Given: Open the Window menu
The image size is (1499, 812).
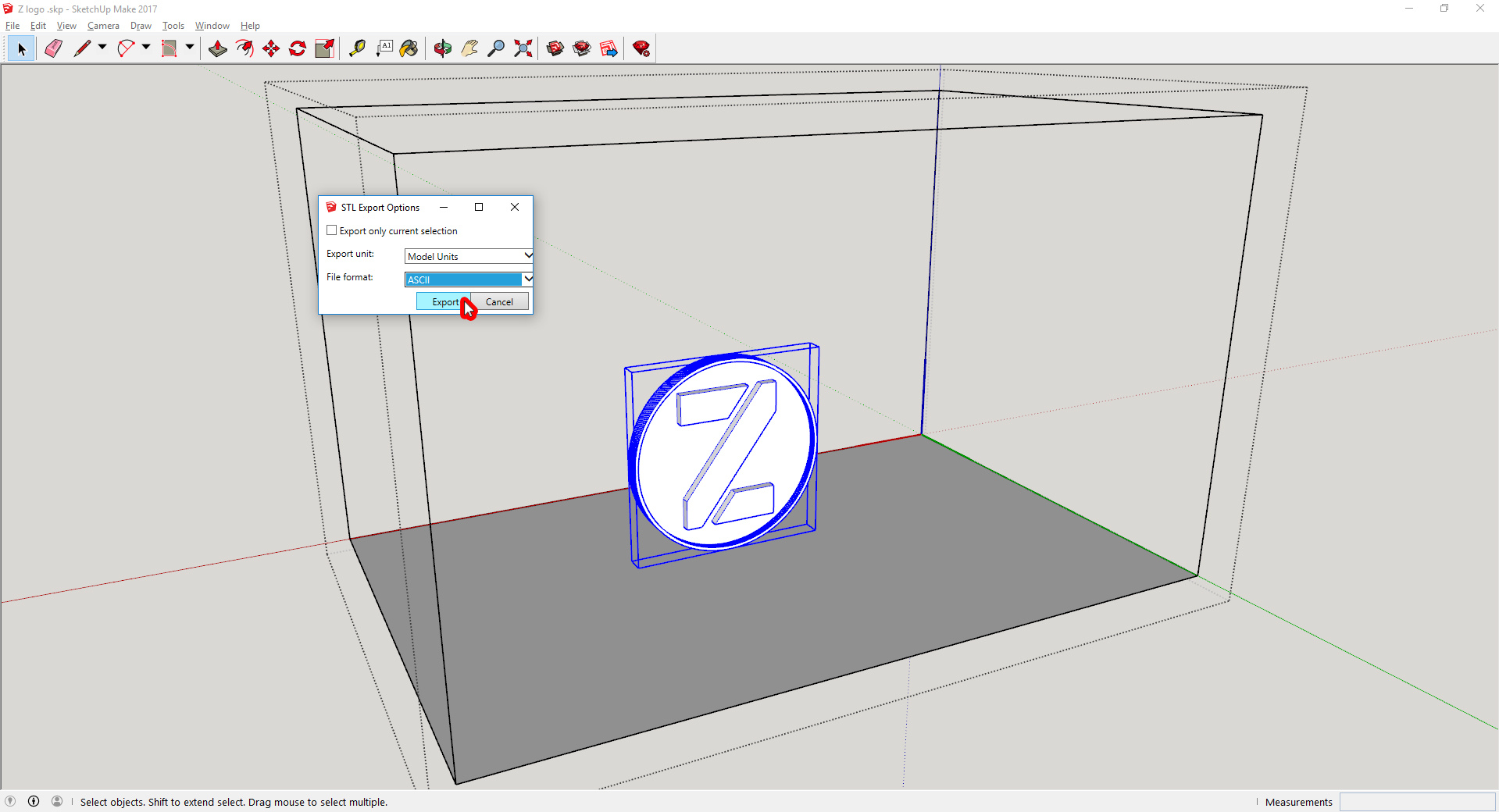Looking at the screenshot, I should coord(212,26).
